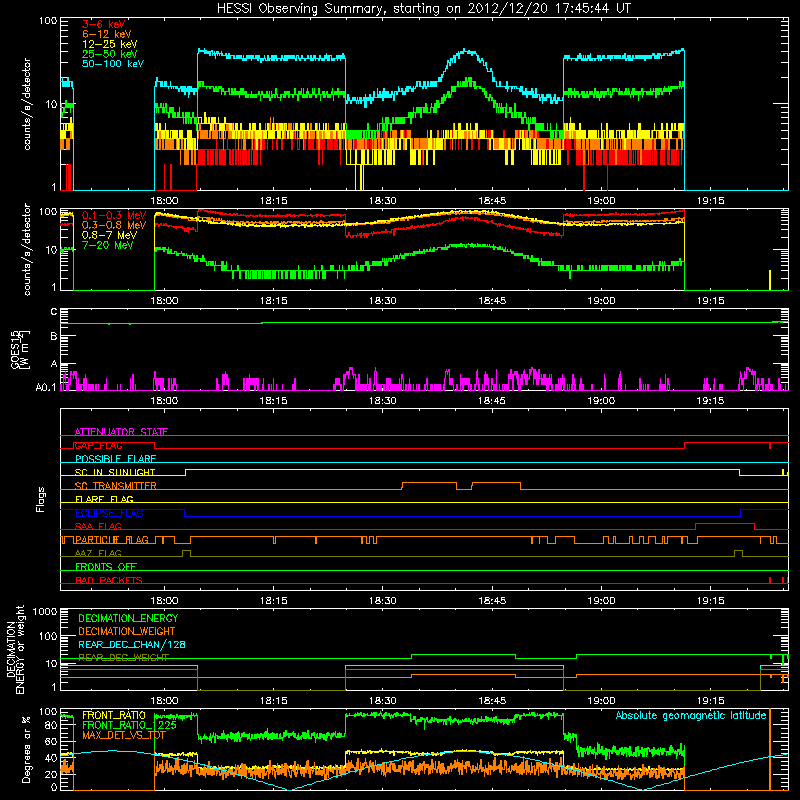This screenshot has height=800, width=800.
Task: Click the HESSI Observing Summary title
Action: click(424, 8)
